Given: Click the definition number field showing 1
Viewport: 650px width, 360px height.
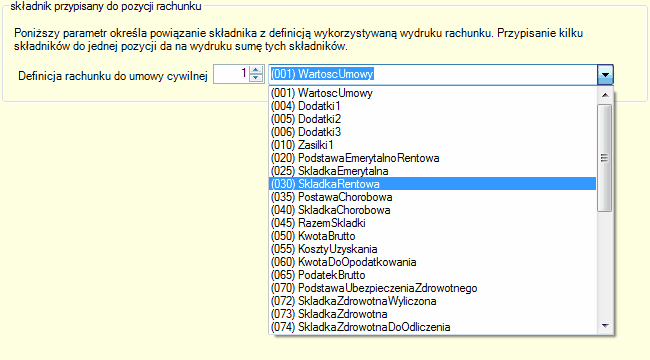Looking at the screenshot, I should coord(231,75).
